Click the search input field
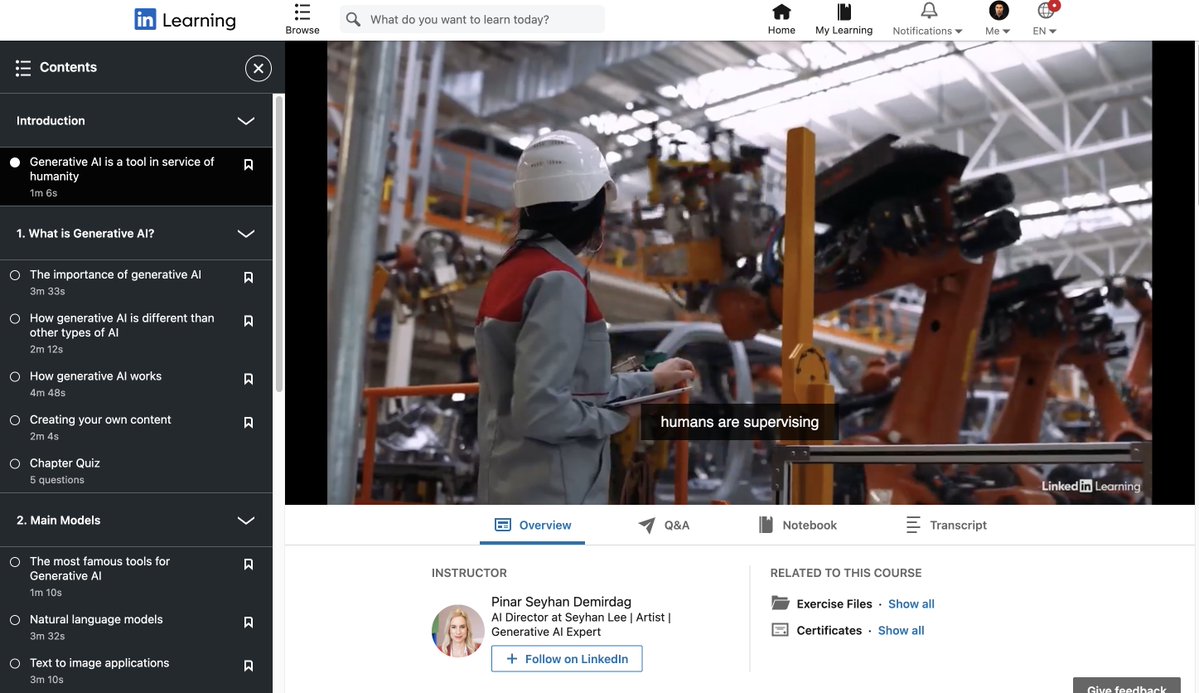This screenshot has width=1199, height=693. coord(480,19)
